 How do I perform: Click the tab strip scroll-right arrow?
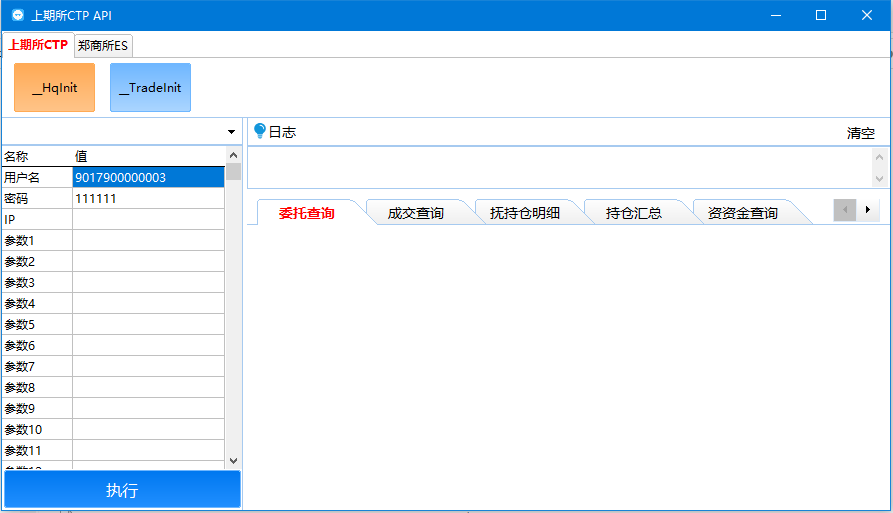click(868, 210)
